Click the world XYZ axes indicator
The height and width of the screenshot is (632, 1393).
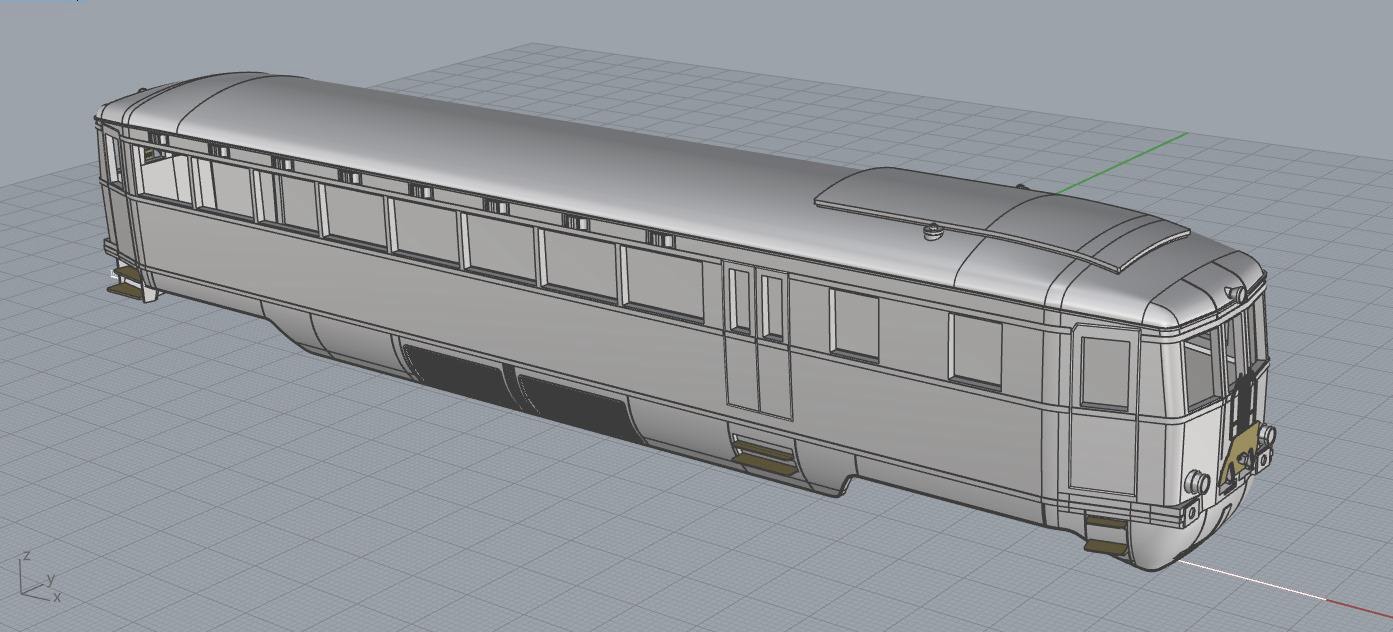pyautogui.click(x=38, y=581)
